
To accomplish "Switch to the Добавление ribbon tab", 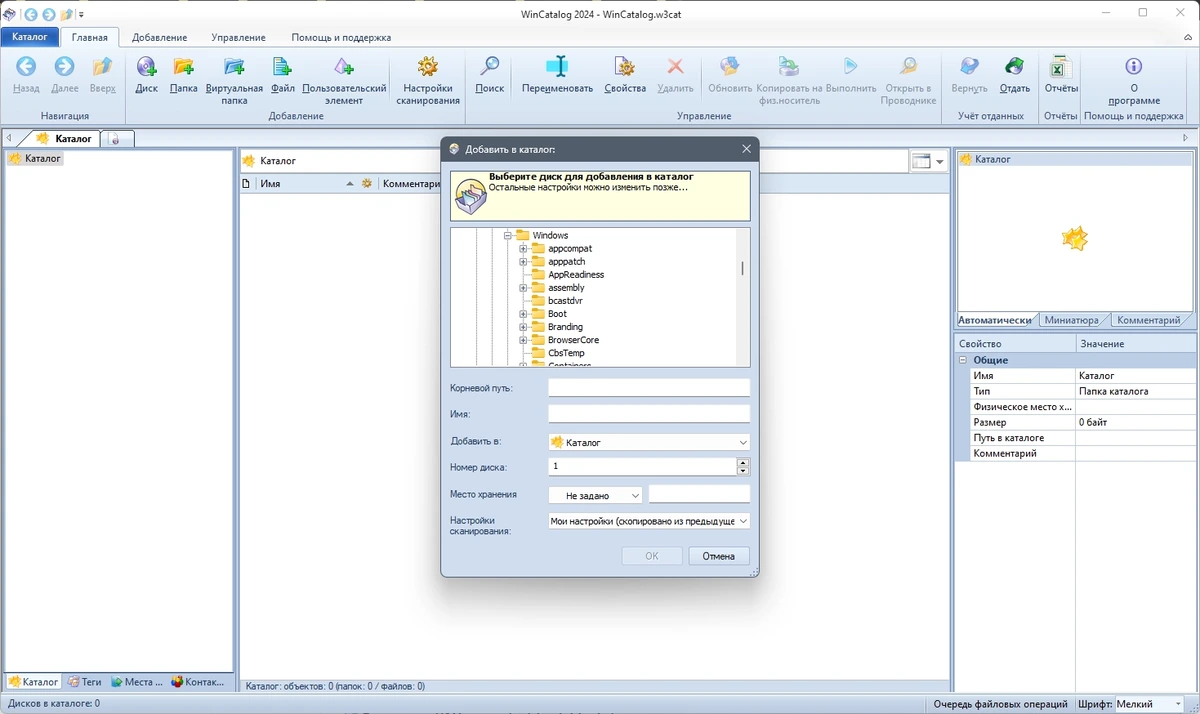I will coord(159,37).
